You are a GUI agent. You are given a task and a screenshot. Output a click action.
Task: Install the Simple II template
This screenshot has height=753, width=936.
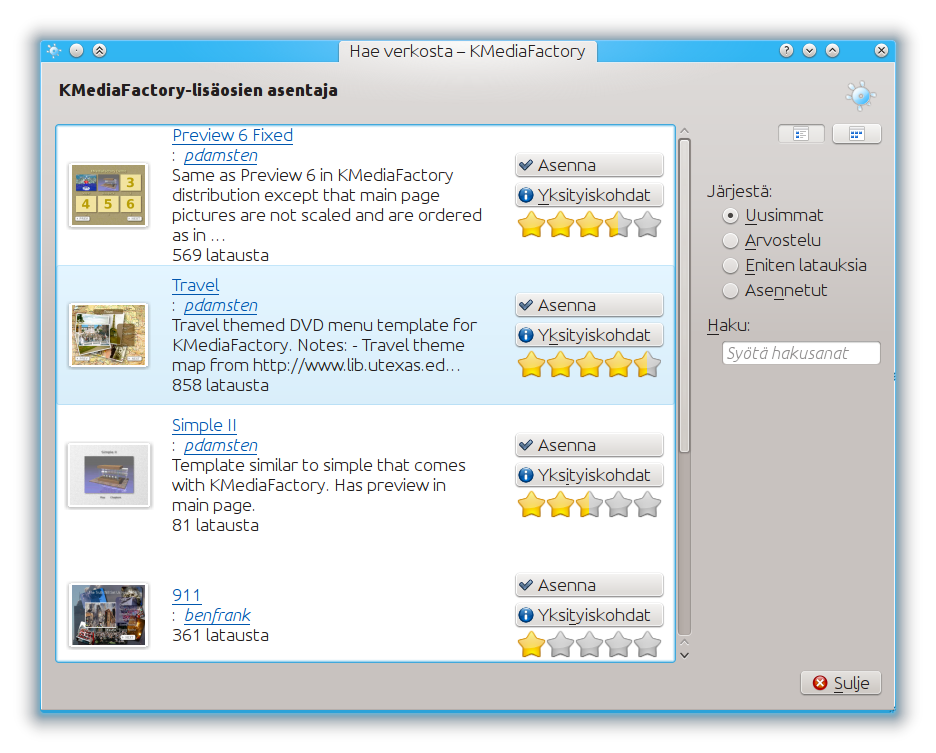coord(589,445)
